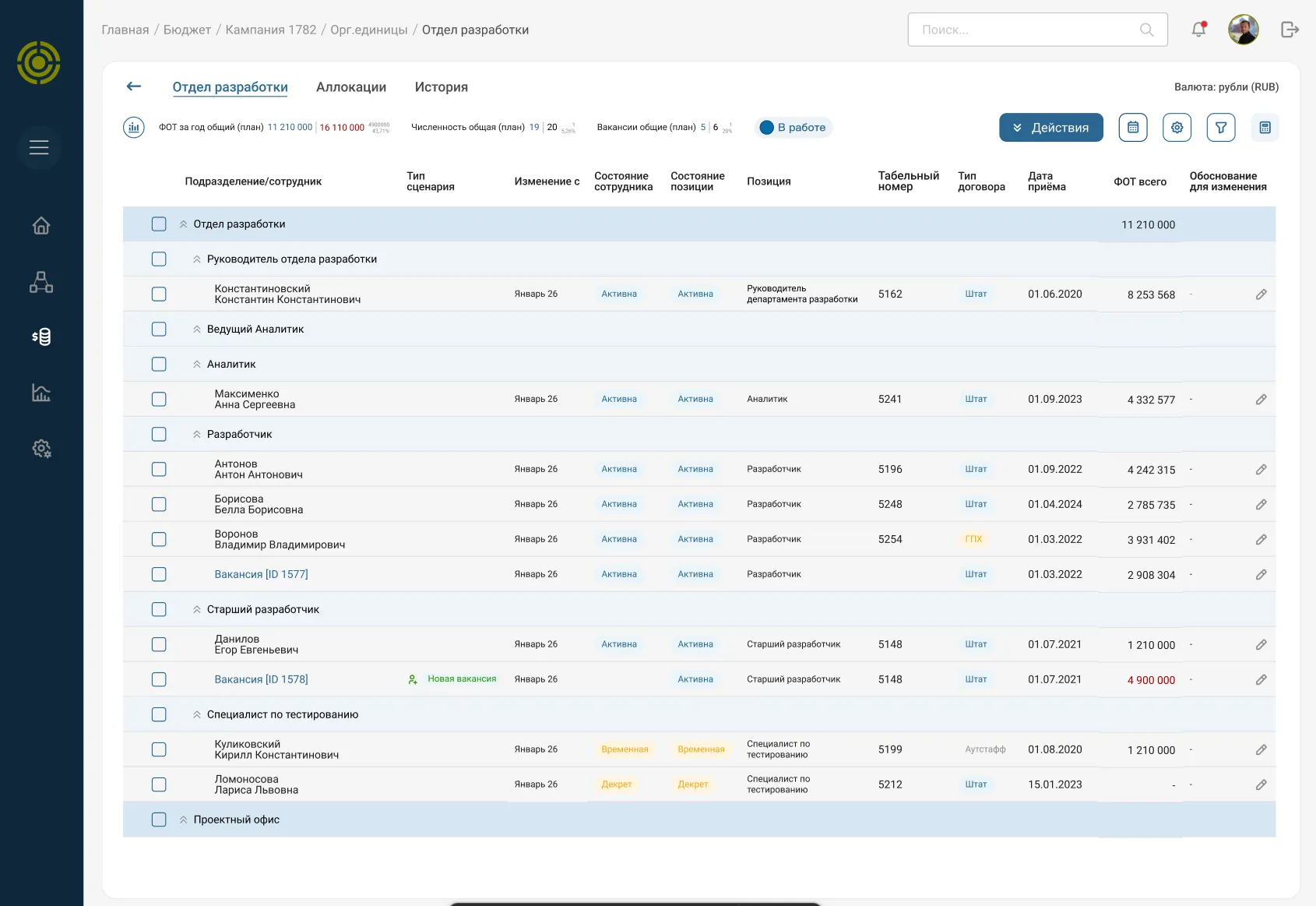Open the Действия dropdown
The width and height of the screenshot is (1316, 906).
click(1050, 128)
